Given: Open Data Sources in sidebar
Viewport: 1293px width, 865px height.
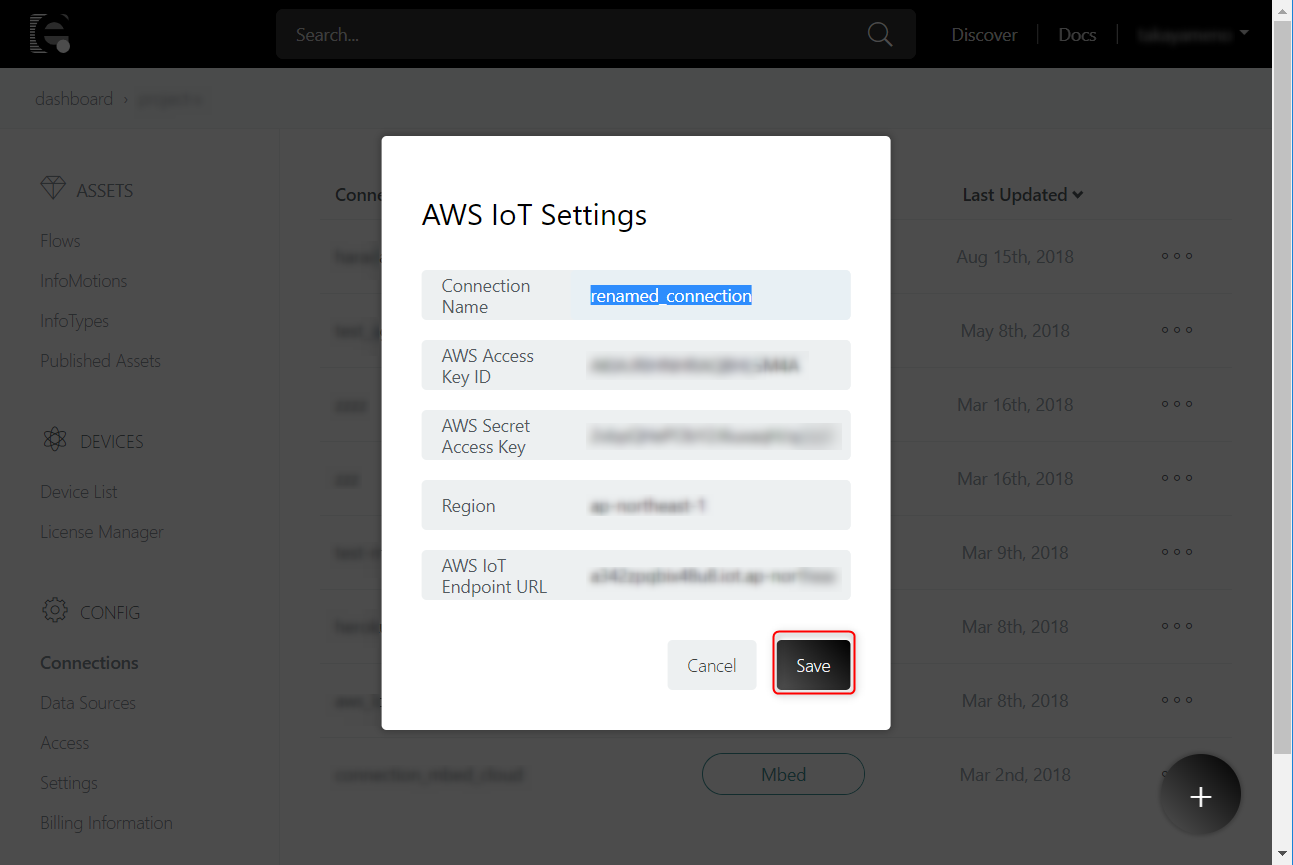Looking at the screenshot, I should 88,703.
